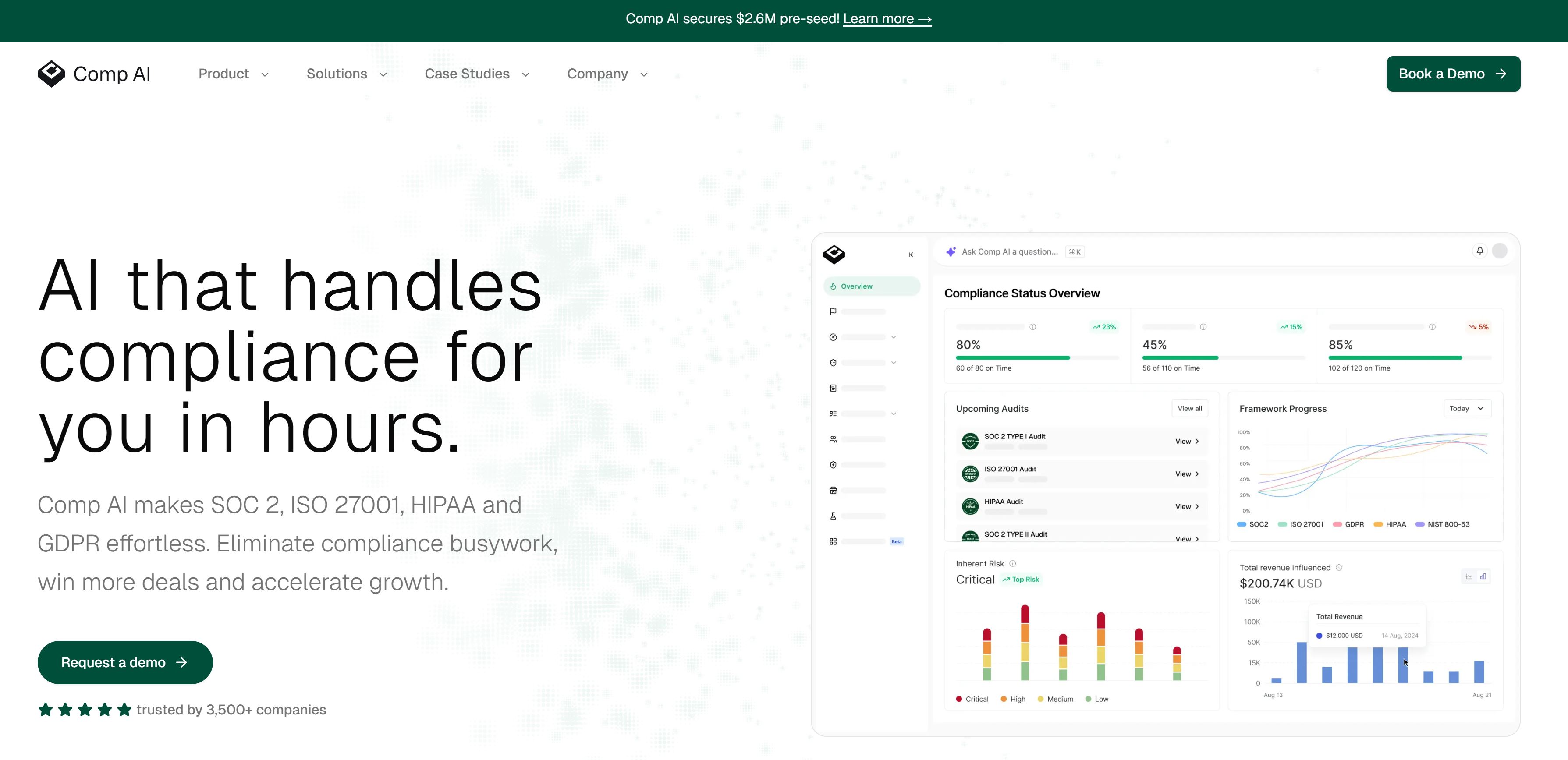The height and width of the screenshot is (760, 1568).
Task: Click the storefront icon in sidebar
Action: coord(833,491)
